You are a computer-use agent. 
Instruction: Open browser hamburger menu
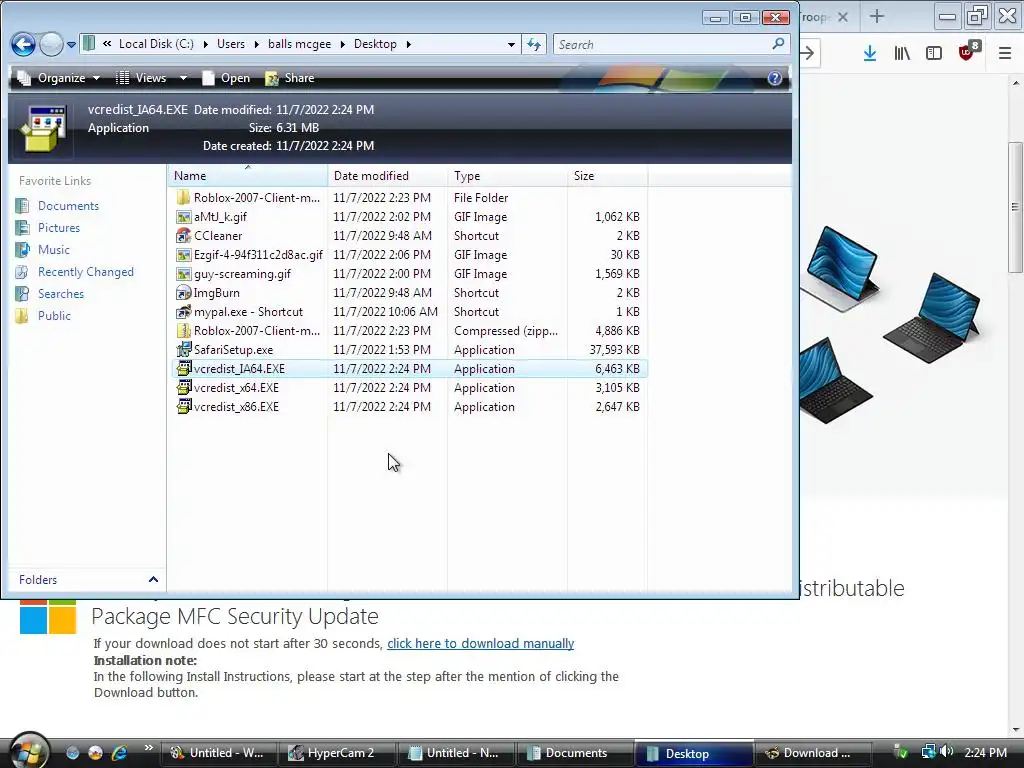pos(1004,53)
